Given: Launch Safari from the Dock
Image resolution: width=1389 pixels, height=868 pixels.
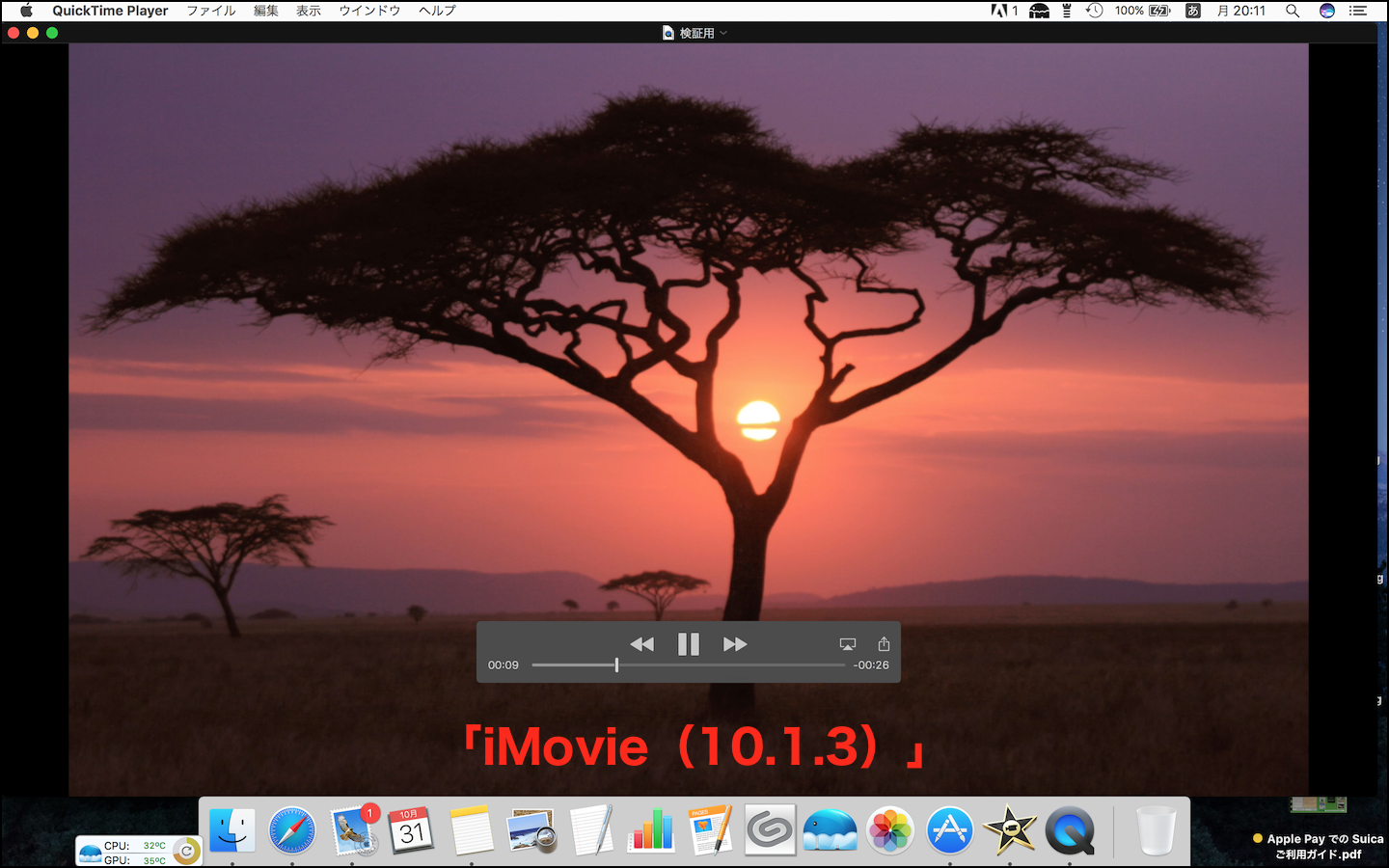Looking at the screenshot, I should (x=292, y=830).
